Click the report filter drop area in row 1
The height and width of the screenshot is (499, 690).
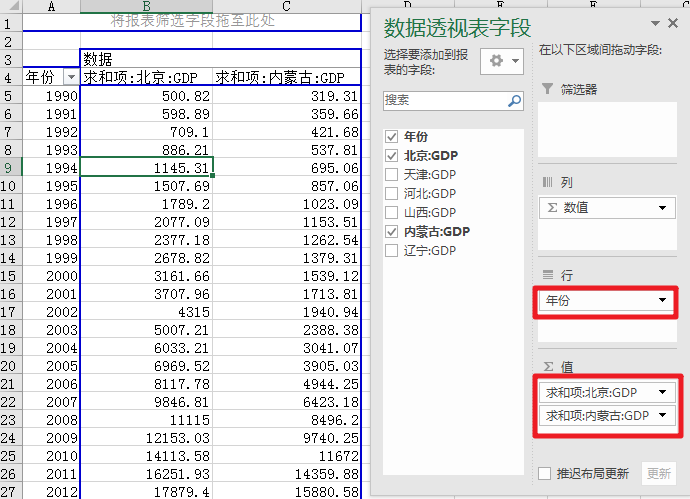click(x=192, y=22)
